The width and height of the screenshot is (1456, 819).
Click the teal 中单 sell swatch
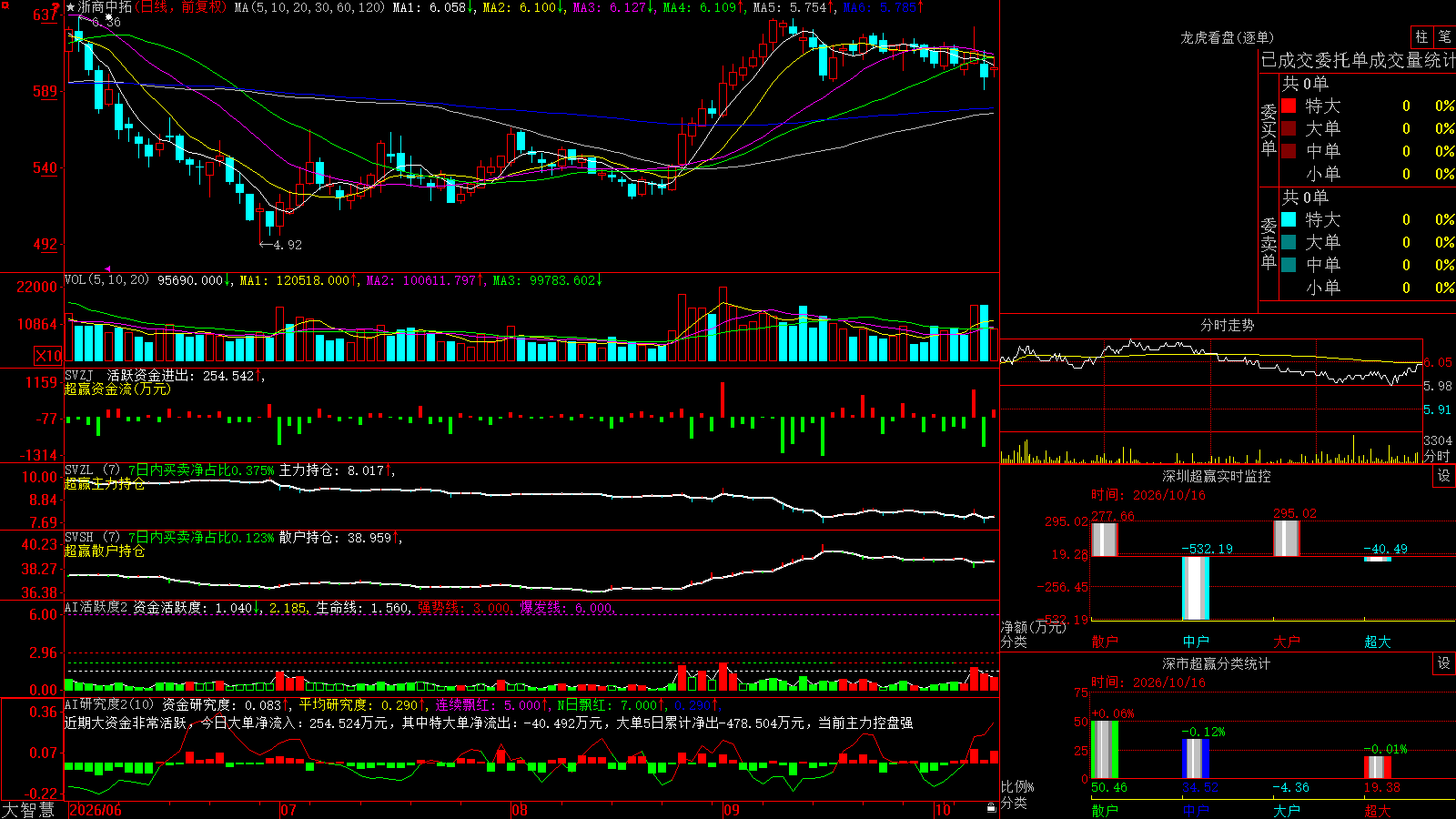pyautogui.click(x=1289, y=265)
